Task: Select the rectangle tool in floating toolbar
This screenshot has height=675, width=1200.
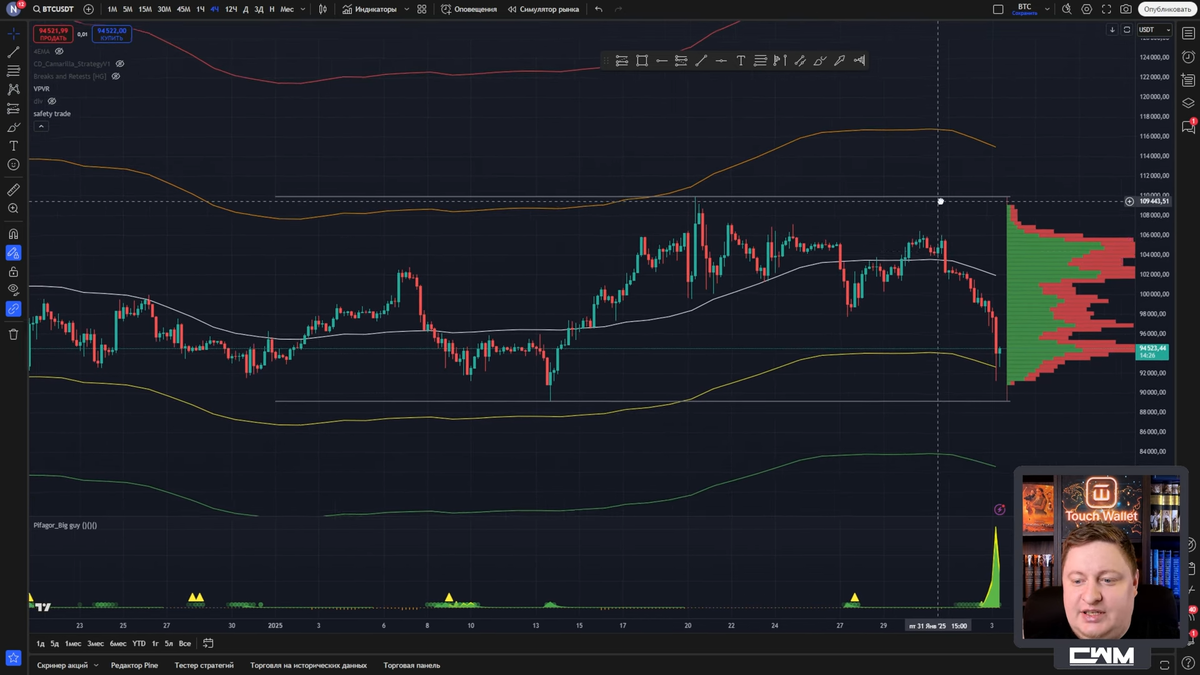Action: [642, 60]
